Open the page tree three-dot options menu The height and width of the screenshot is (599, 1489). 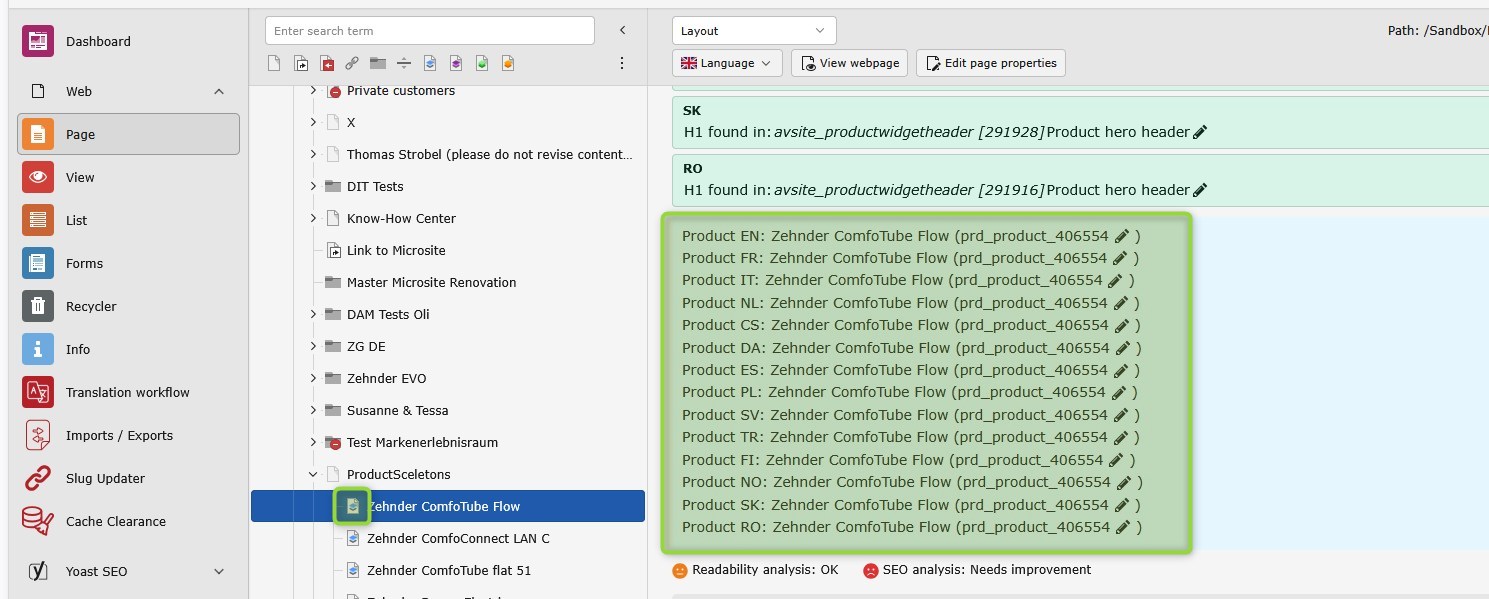pyautogui.click(x=622, y=63)
